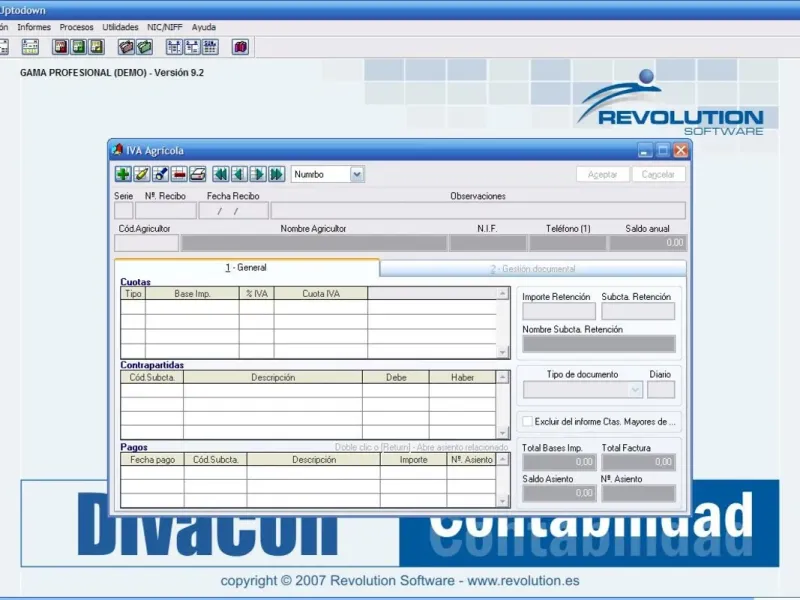Click the Aceptar button

[x=603, y=174]
